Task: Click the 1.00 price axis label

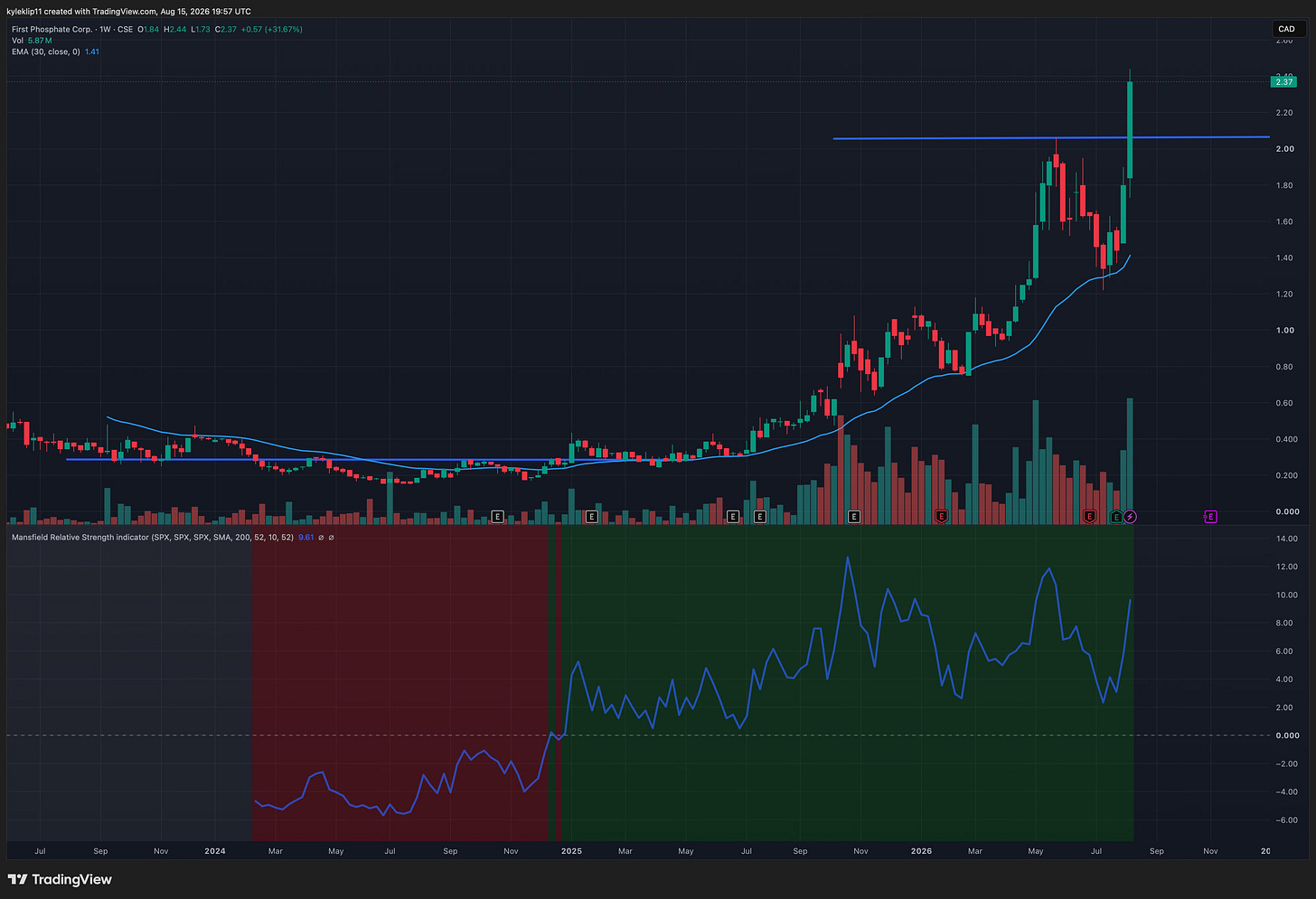Action: (1284, 331)
